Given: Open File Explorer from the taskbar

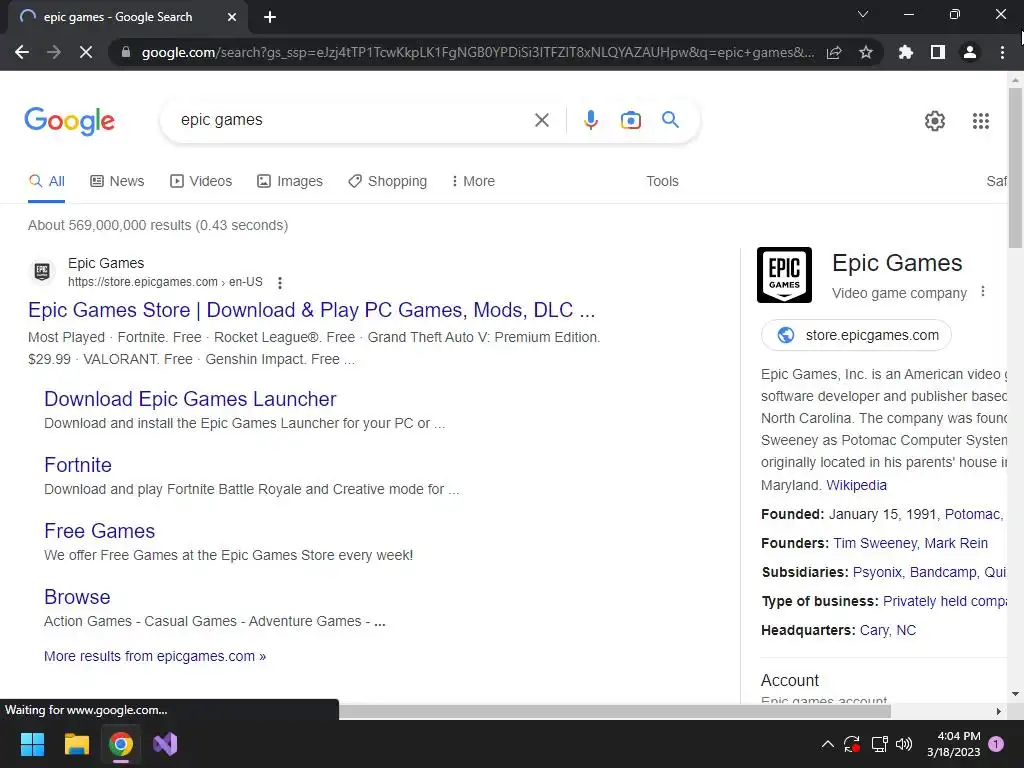Looking at the screenshot, I should pyautogui.click(x=76, y=744).
